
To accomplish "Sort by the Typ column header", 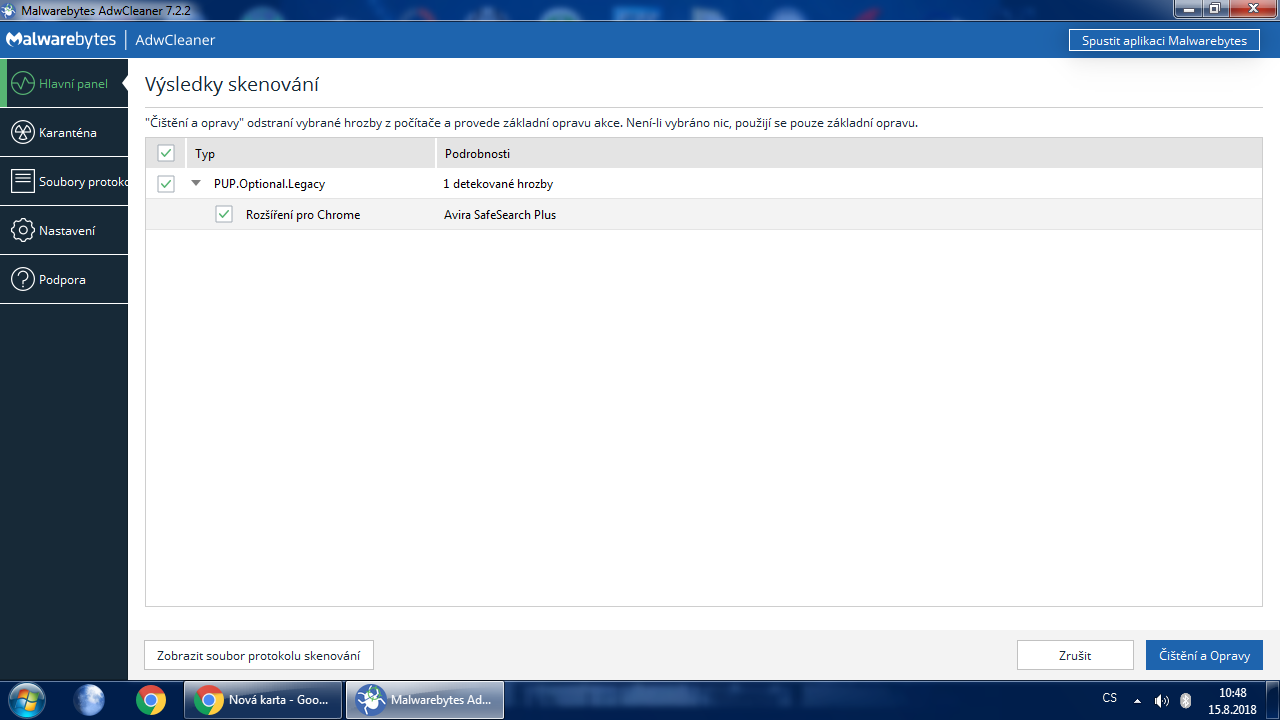I will (311, 154).
